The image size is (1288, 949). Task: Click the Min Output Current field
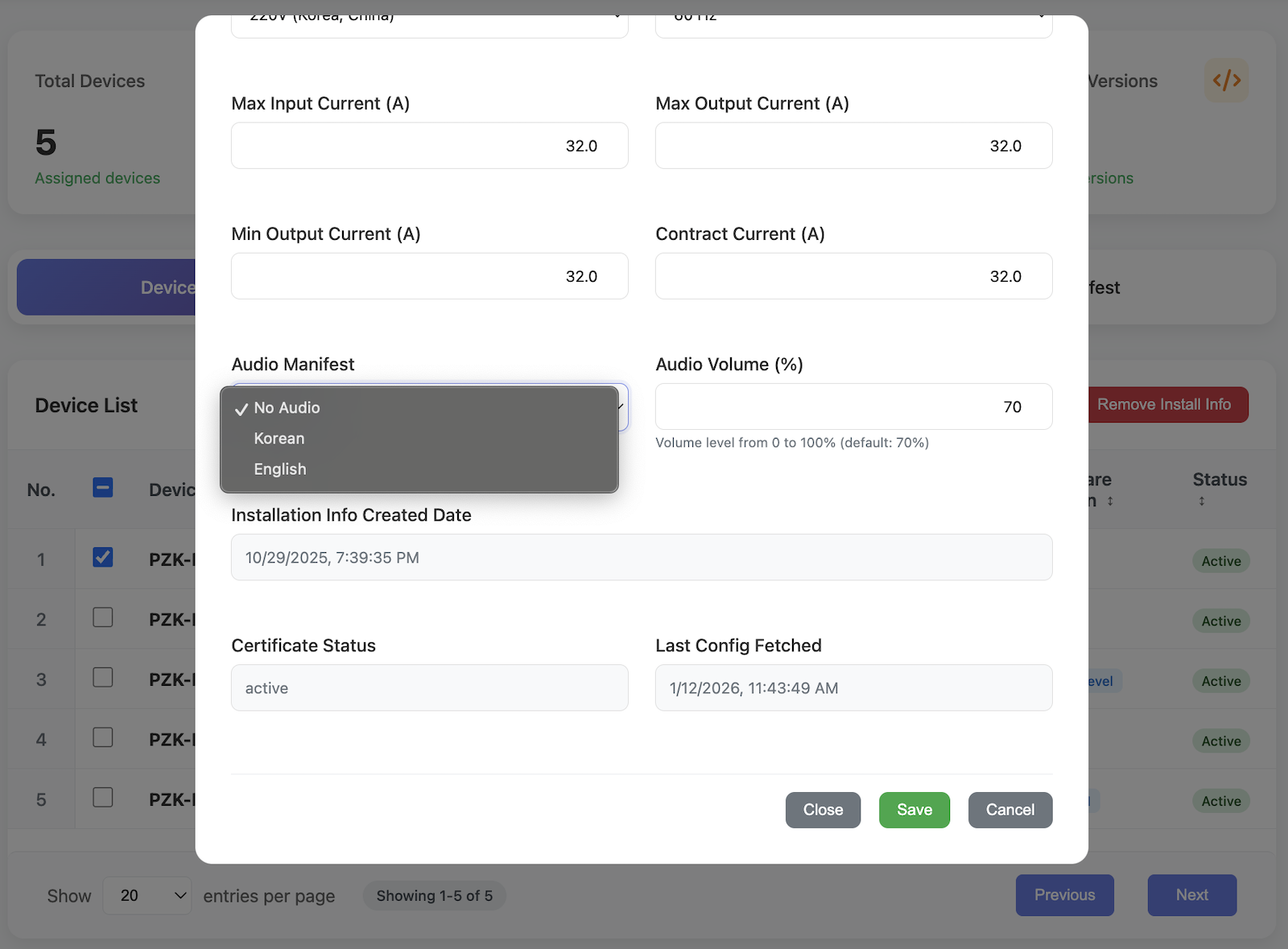429,276
